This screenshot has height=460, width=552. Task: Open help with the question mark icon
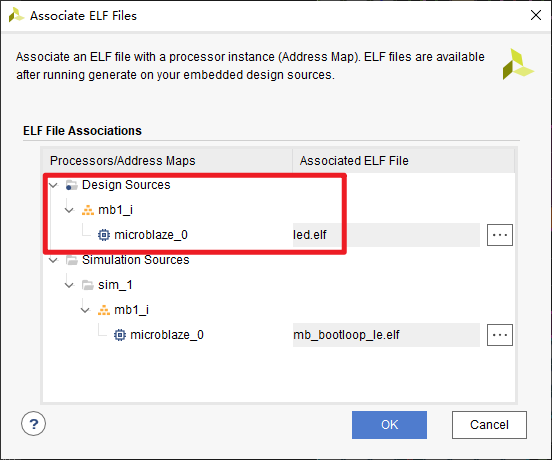(33, 424)
